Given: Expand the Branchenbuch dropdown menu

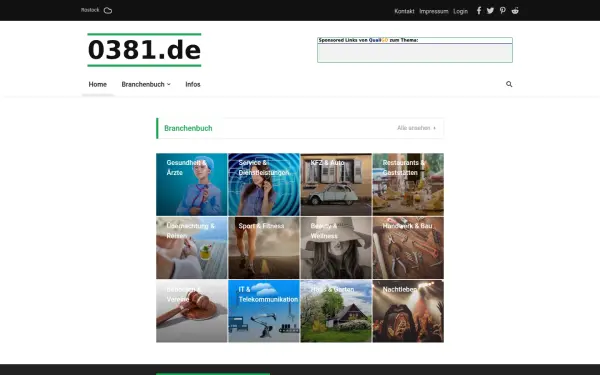Looking at the screenshot, I should coord(146,84).
